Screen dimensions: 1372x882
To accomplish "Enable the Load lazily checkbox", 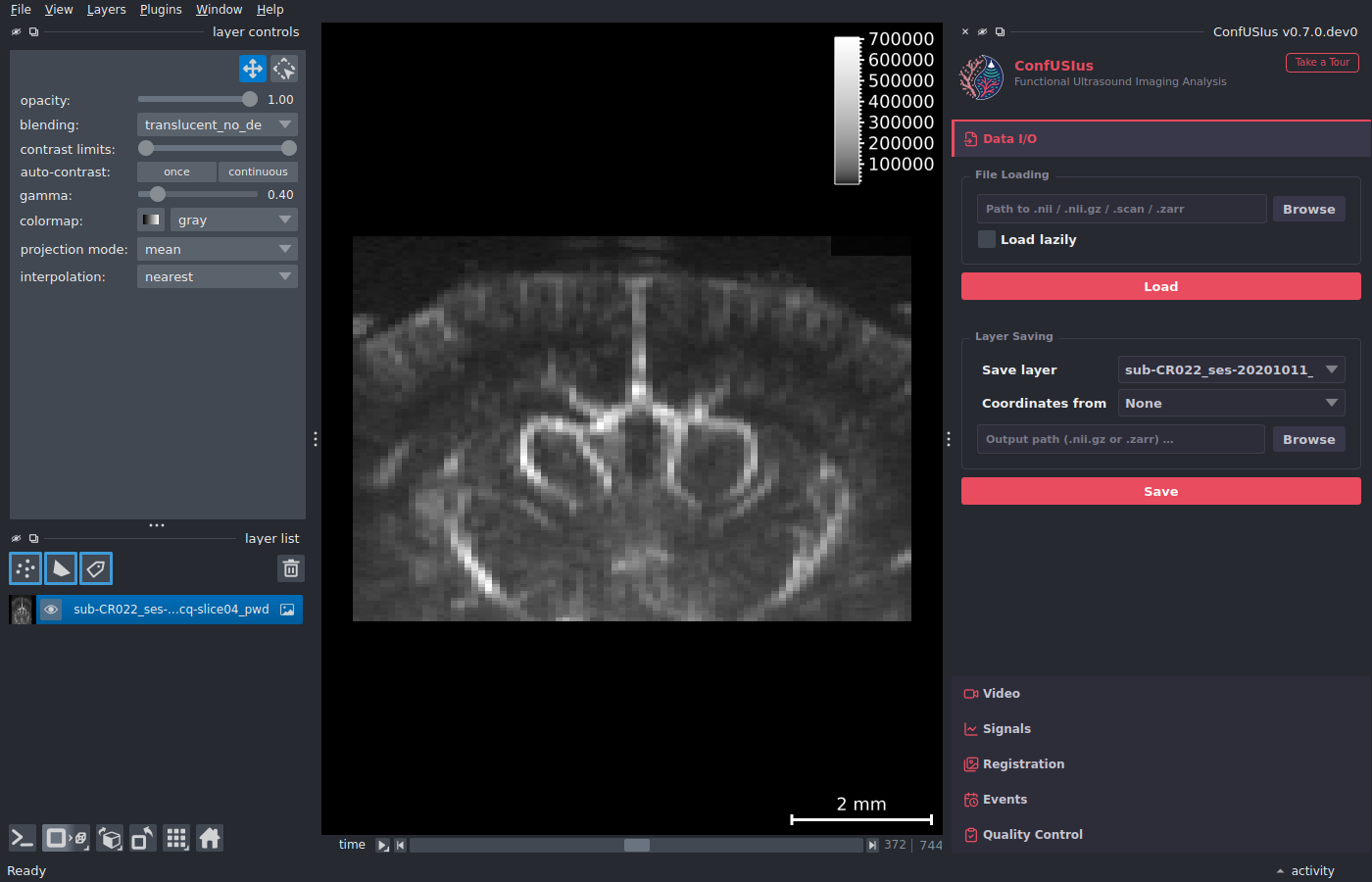I will tap(987, 239).
